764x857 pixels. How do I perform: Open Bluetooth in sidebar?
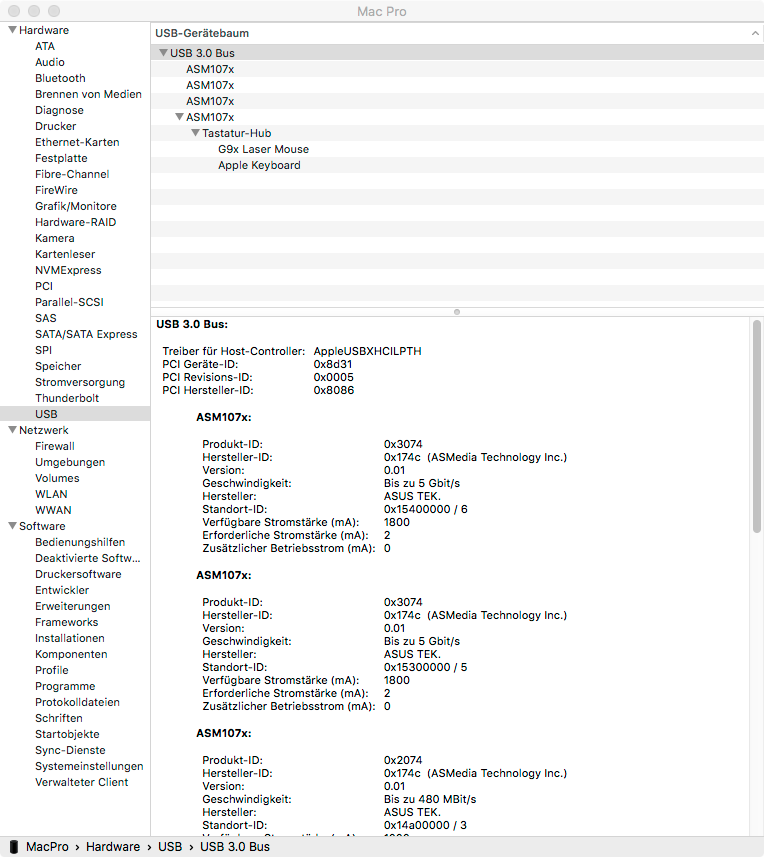click(x=60, y=78)
